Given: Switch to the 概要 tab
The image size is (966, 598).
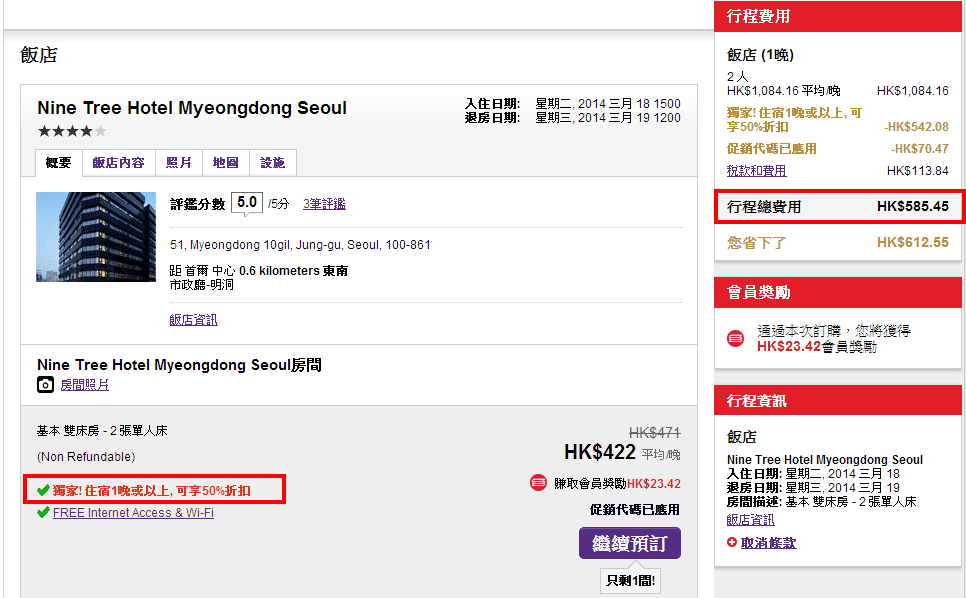Looking at the screenshot, I should point(59,163).
